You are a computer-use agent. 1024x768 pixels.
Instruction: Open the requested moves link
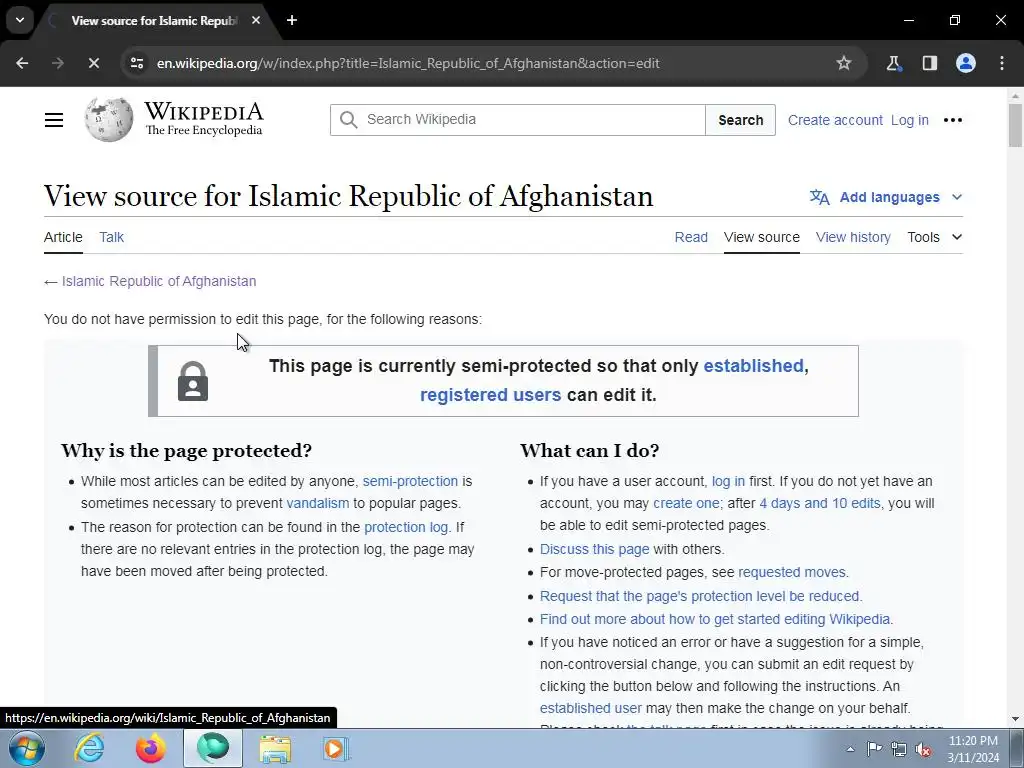792,572
